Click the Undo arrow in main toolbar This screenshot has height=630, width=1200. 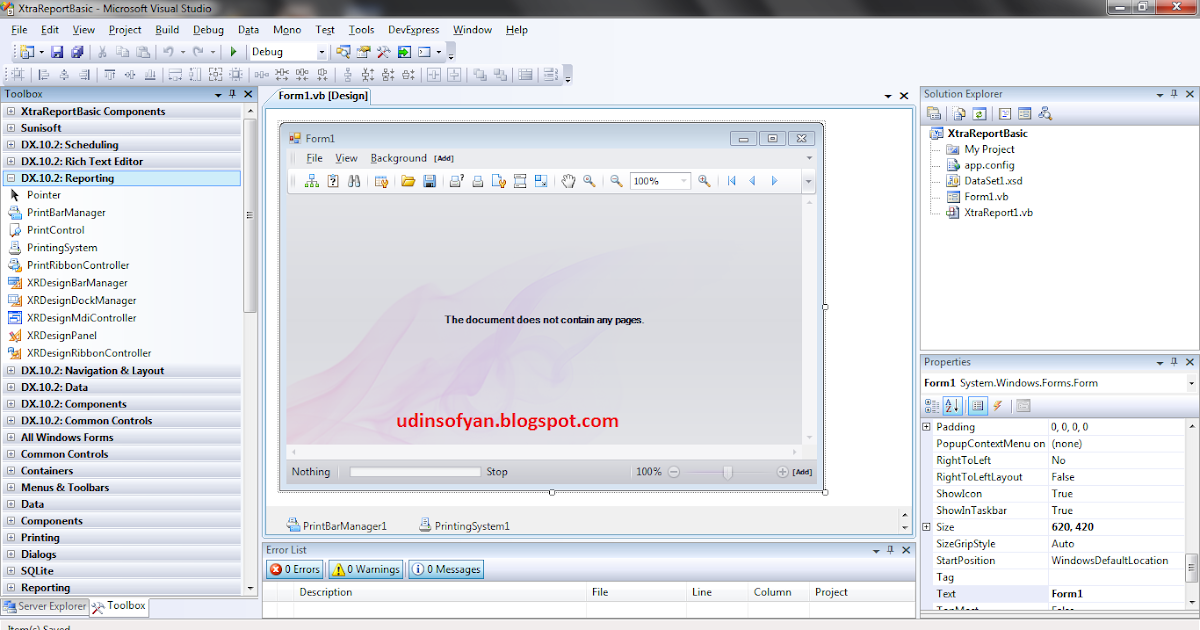point(168,52)
